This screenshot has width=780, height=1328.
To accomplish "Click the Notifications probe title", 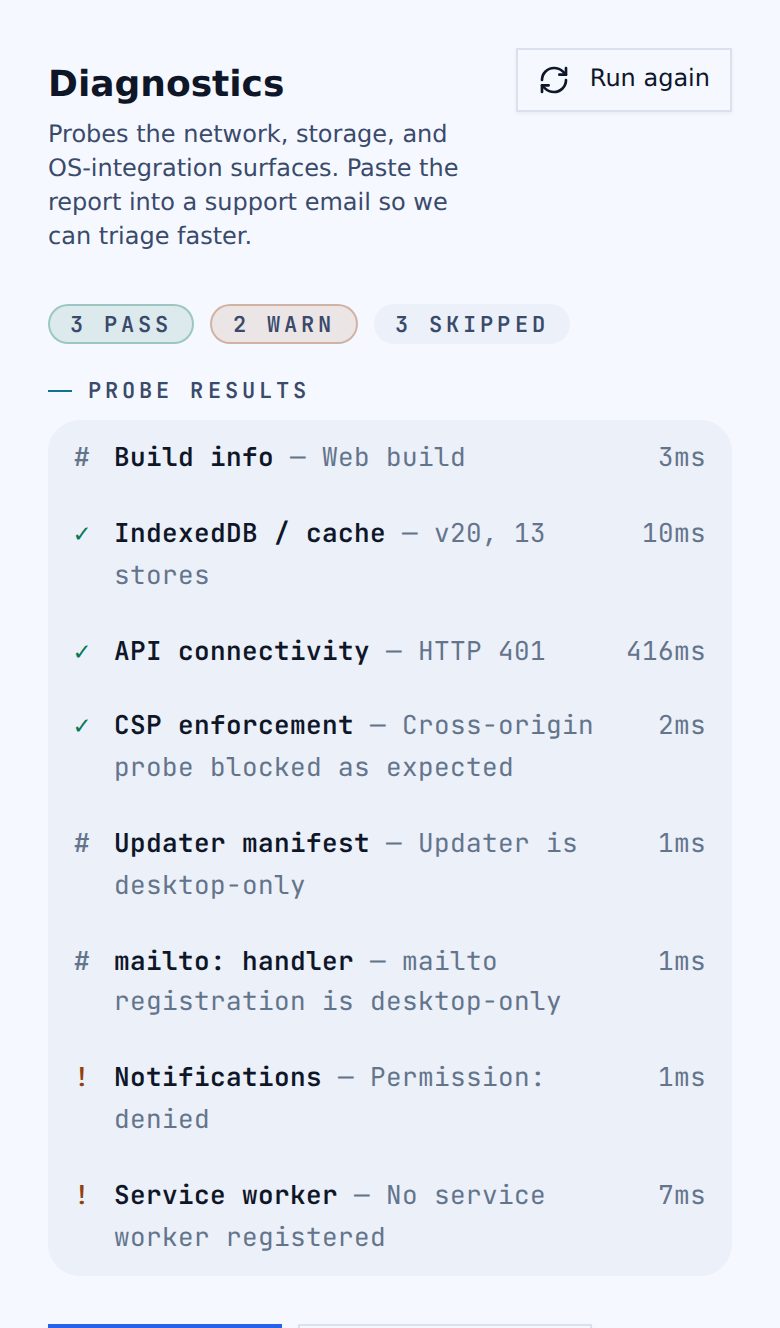I will point(218,1077).
